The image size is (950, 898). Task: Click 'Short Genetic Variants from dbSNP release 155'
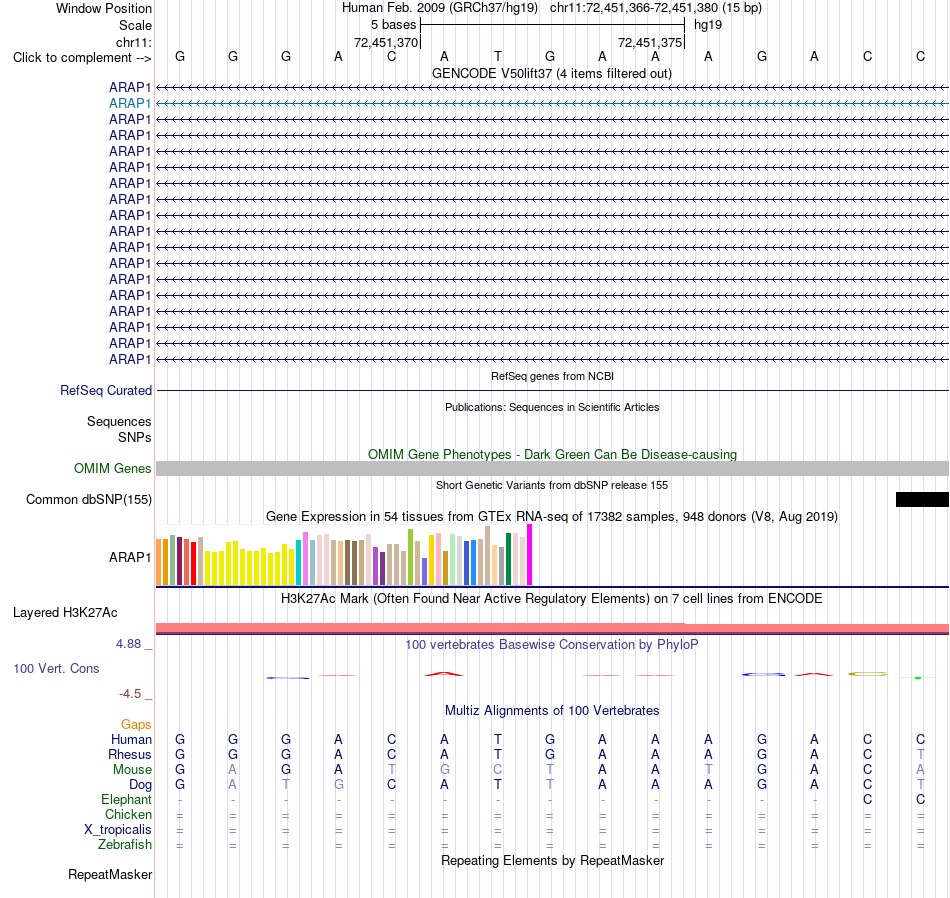point(552,485)
